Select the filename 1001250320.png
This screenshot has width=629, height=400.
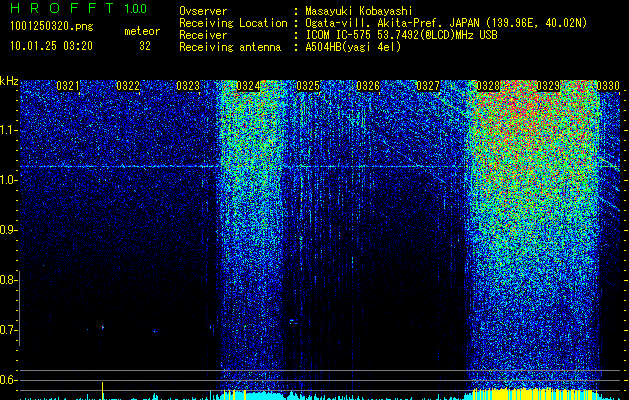(52, 27)
